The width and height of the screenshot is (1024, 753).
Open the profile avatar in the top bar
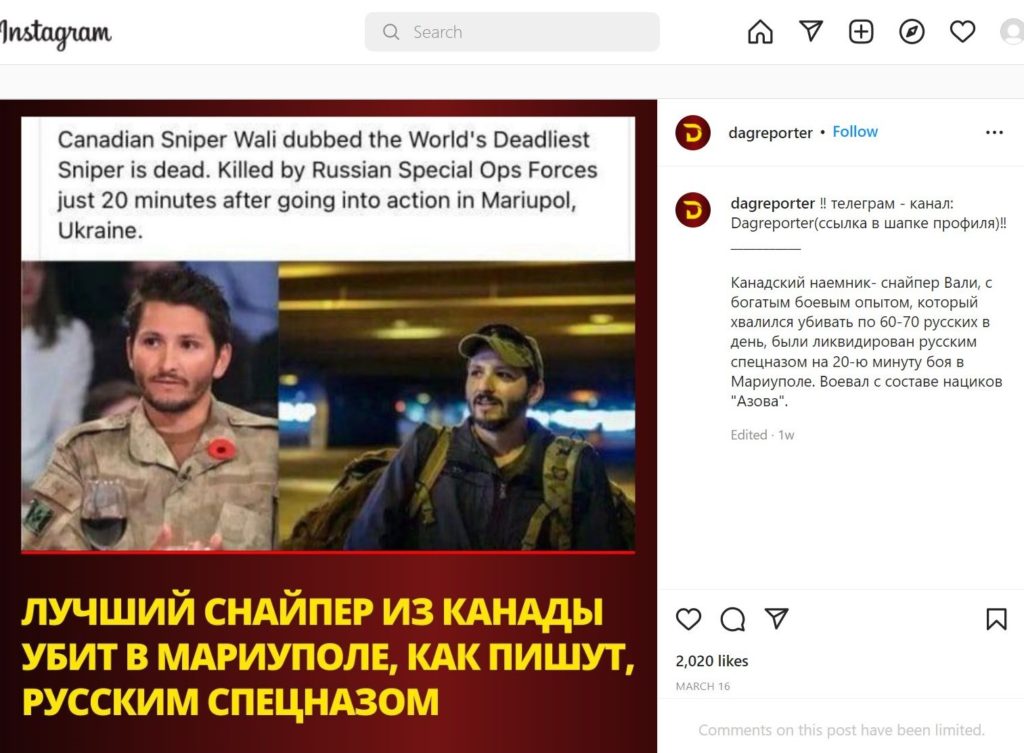click(1012, 31)
